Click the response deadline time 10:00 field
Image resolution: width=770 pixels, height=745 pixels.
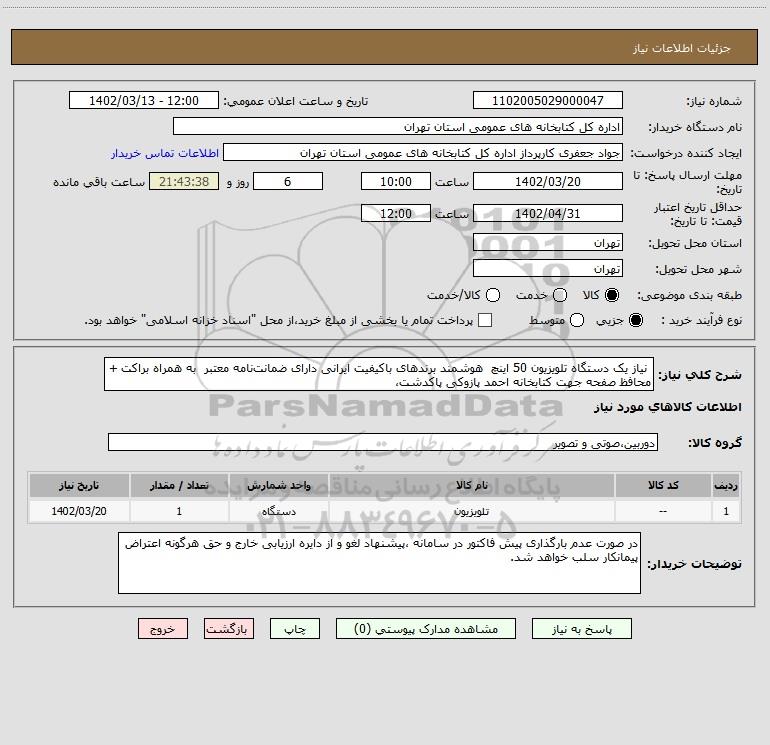pyautogui.click(x=396, y=181)
